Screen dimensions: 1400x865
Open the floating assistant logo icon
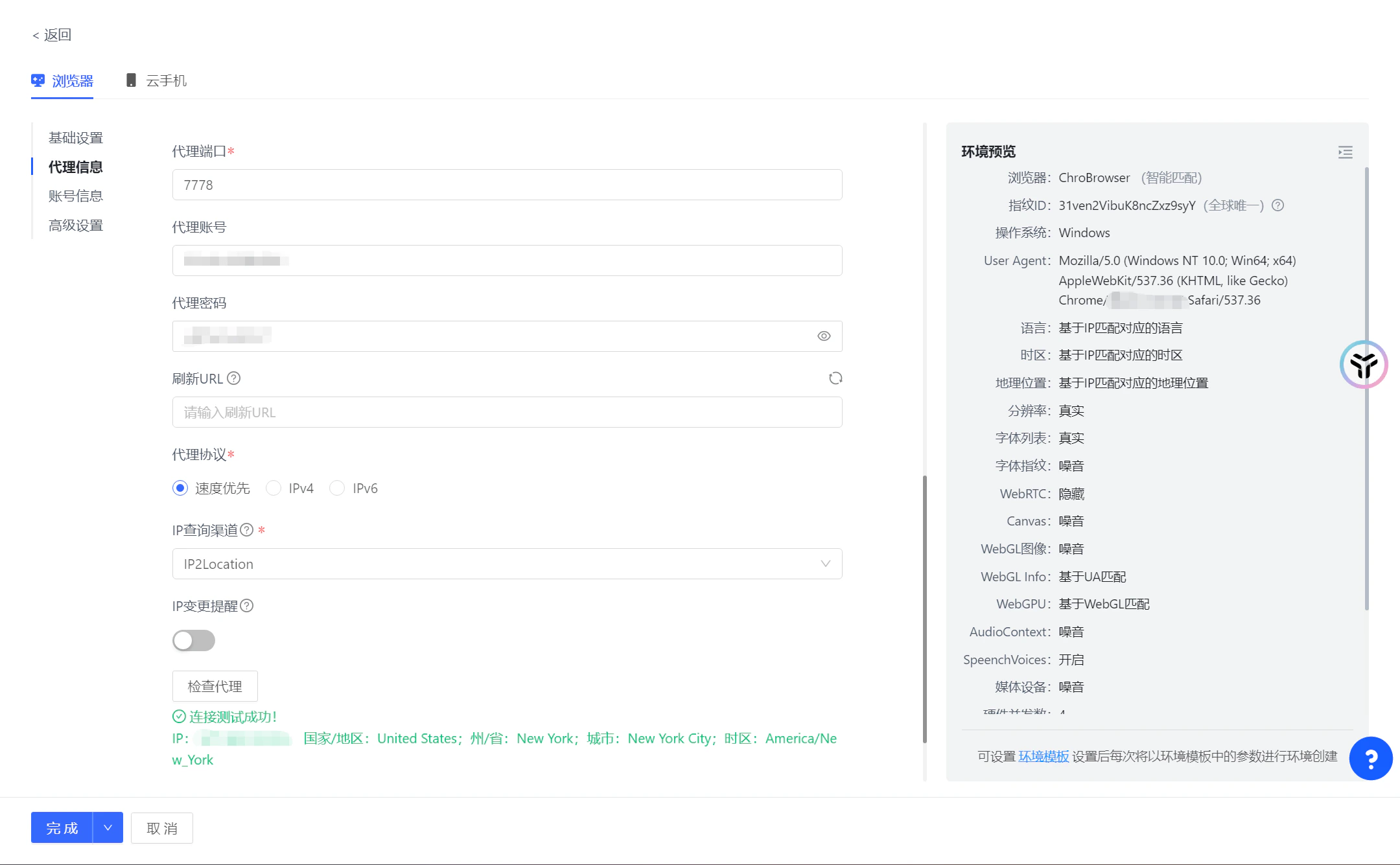tap(1363, 365)
